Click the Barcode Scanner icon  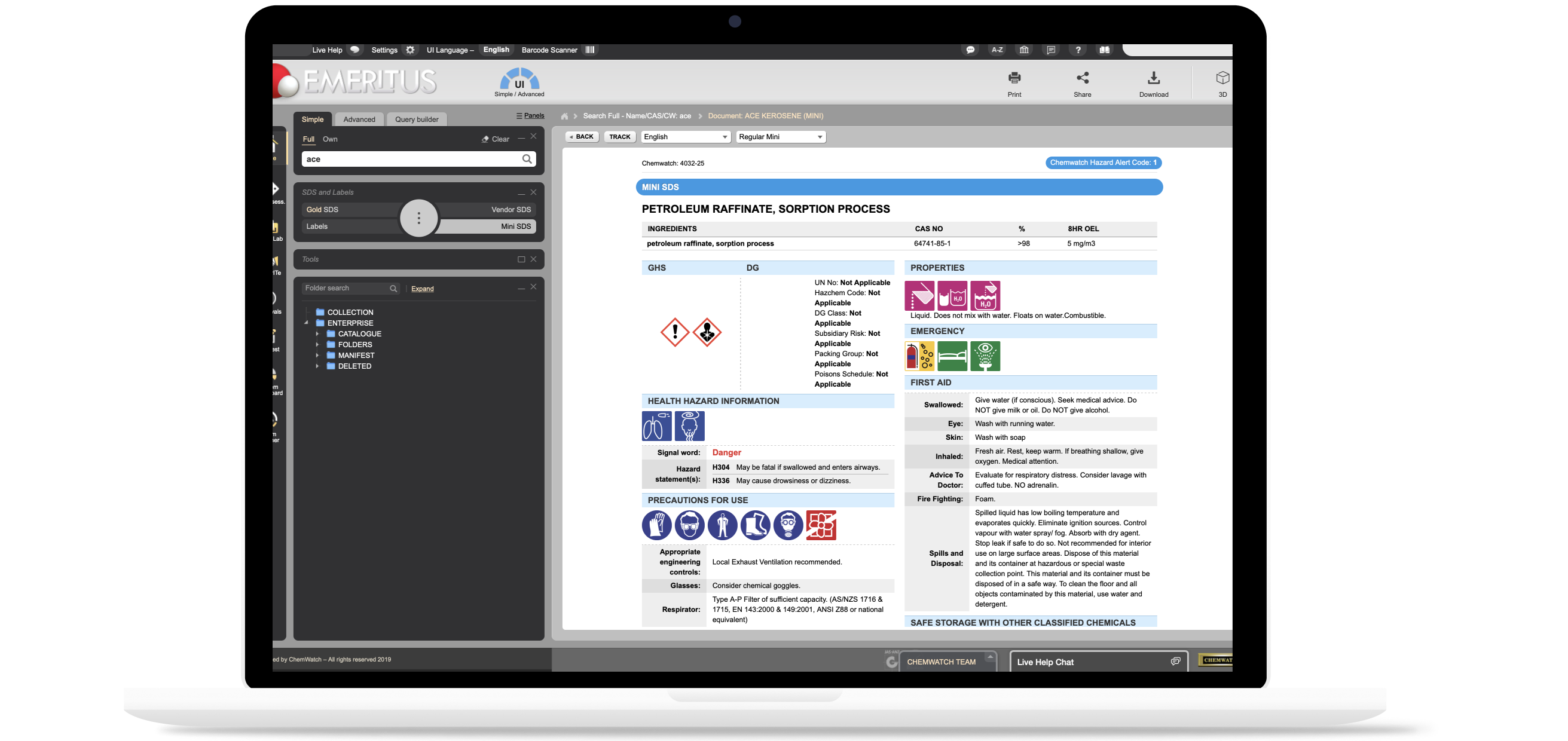click(590, 50)
